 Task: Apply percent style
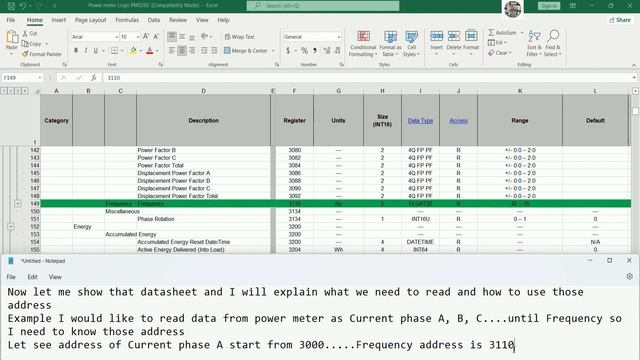(x=304, y=51)
